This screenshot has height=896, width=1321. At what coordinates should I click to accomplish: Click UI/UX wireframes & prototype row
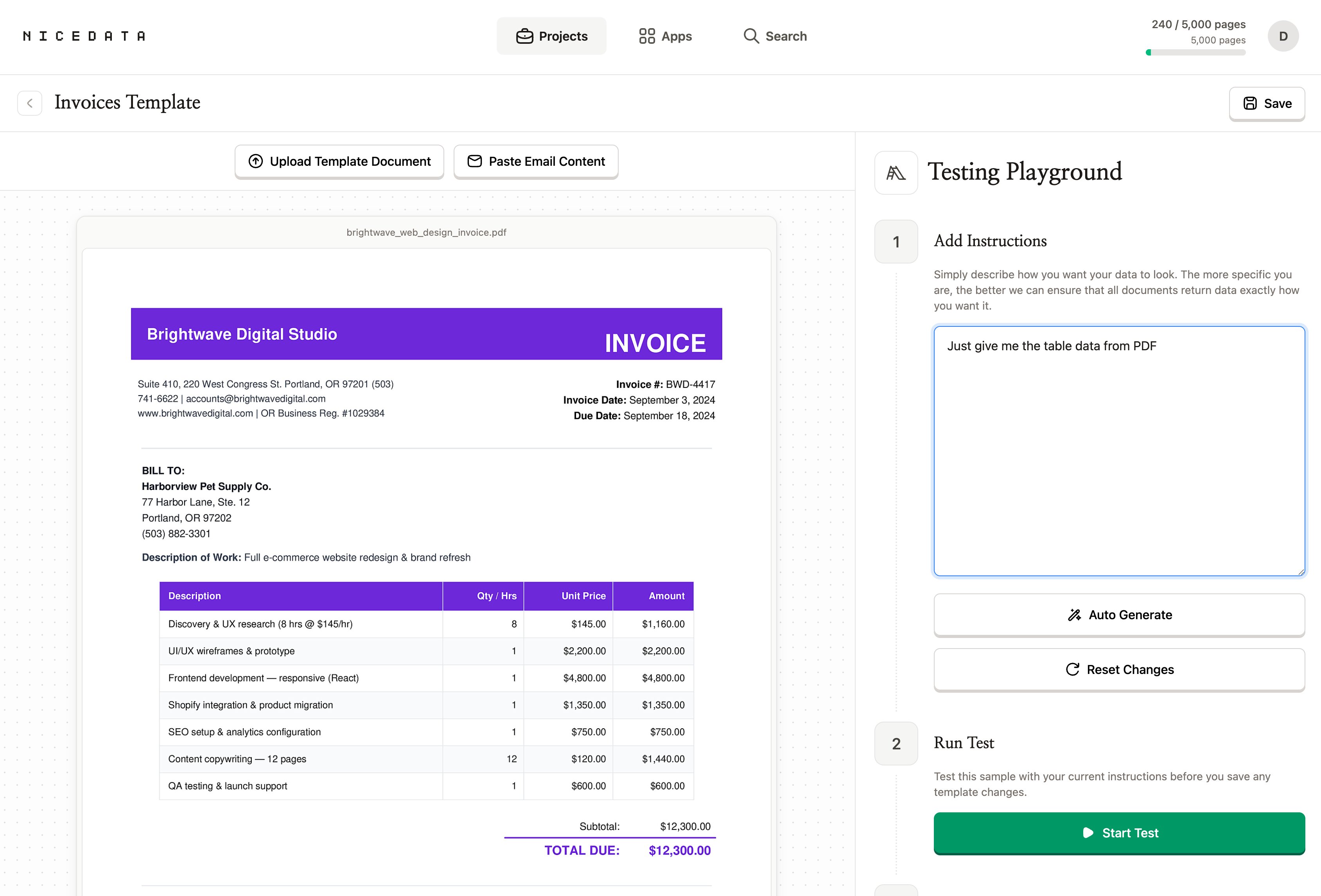click(426, 651)
